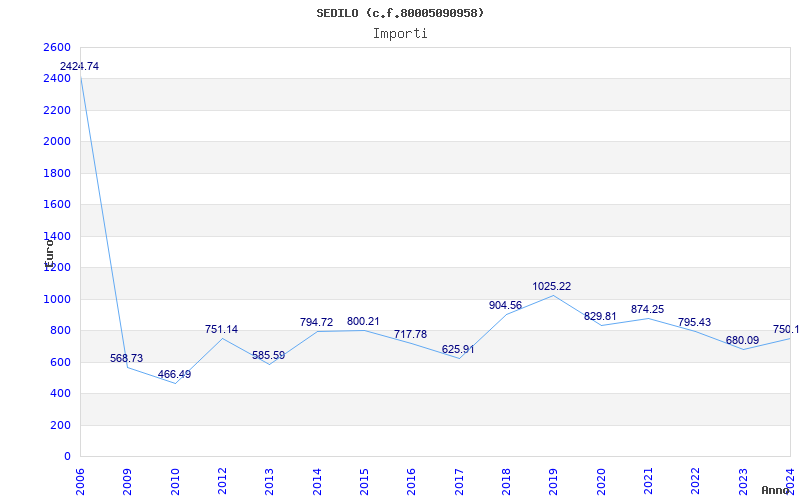Click the 200 y-axis value
Screen dimensions: 800x500
click(60, 425)
